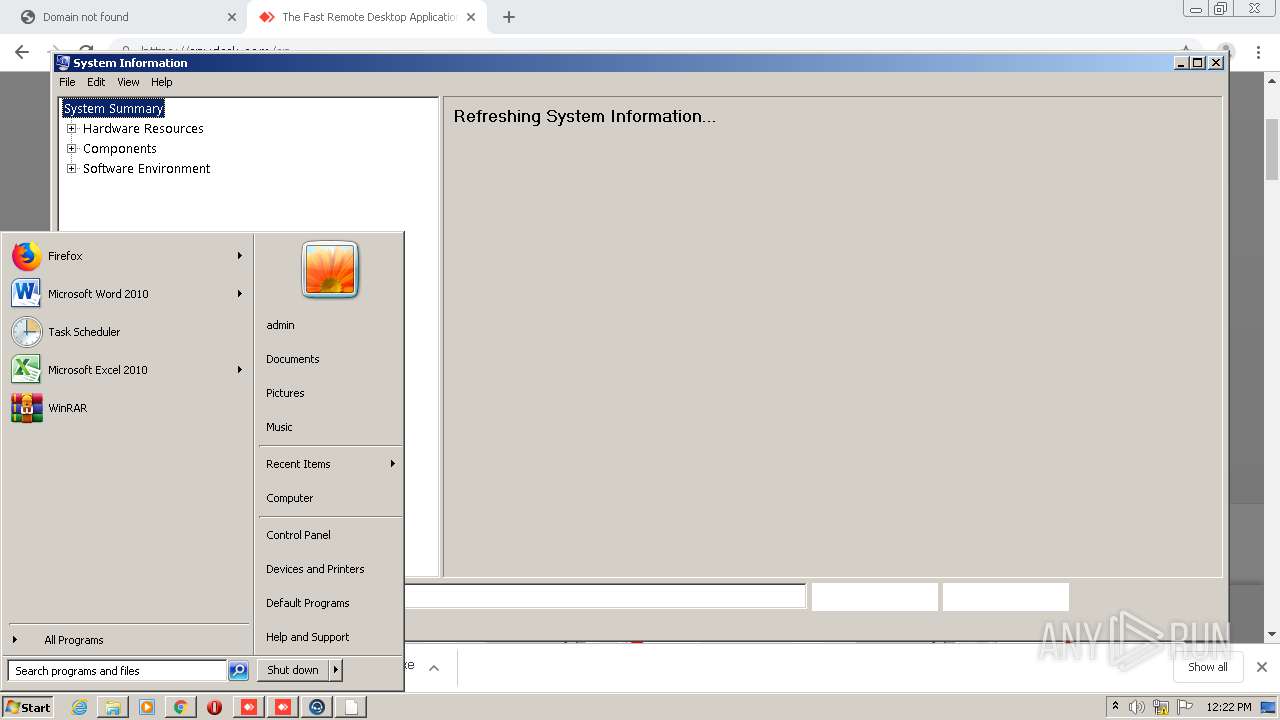Open Devices and Printers
The height and width of the screenshot is (720, 1280).
pyautogui.click(x=315, y=569)
